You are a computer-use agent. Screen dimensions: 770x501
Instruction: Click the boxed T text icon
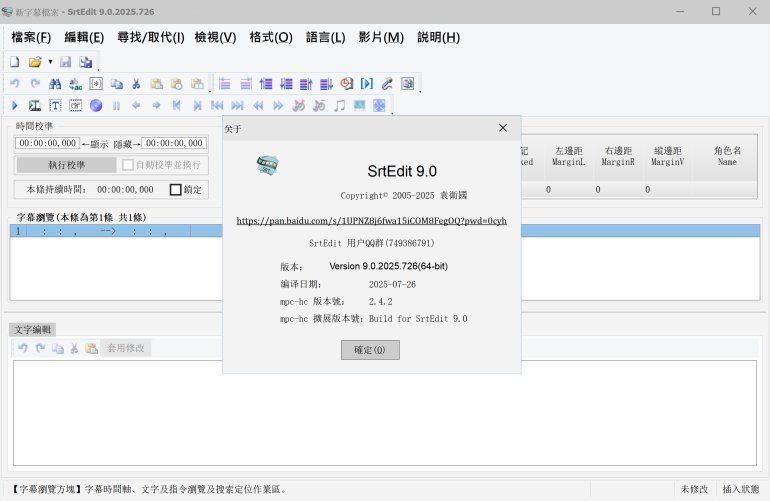click(x=55, y=105)
